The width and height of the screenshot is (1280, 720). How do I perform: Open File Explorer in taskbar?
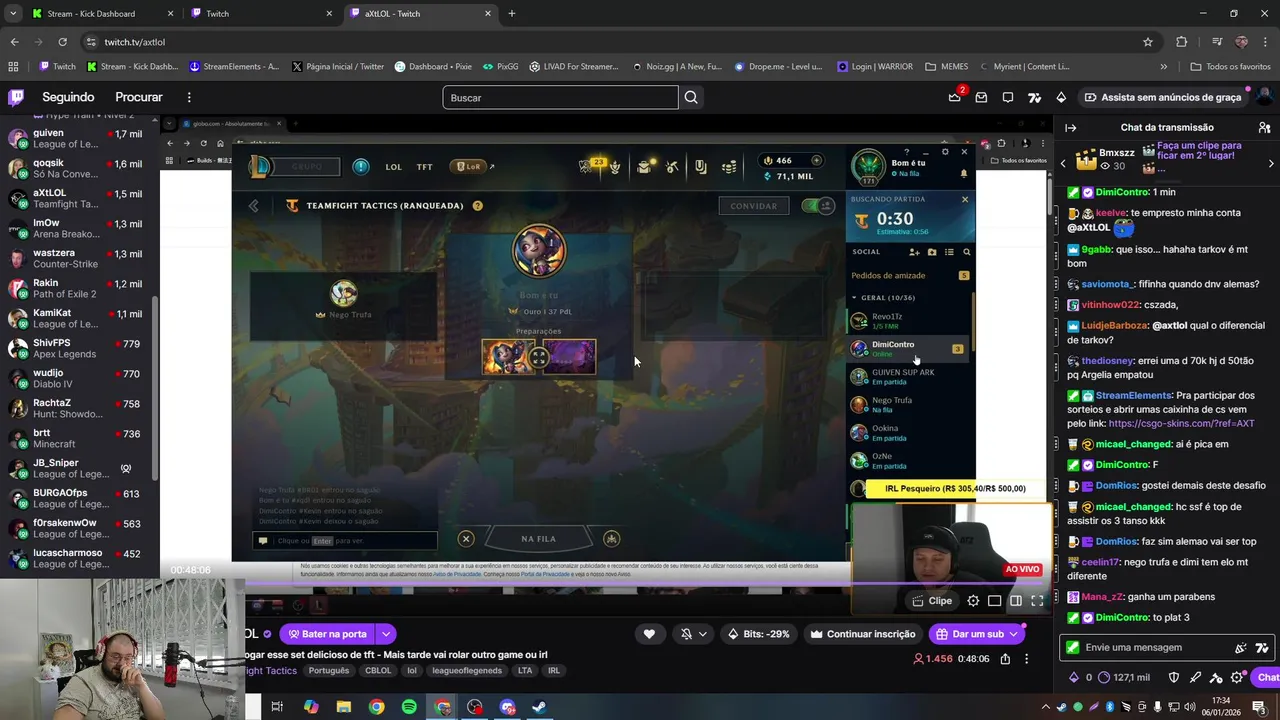click(x=344, y=707)
